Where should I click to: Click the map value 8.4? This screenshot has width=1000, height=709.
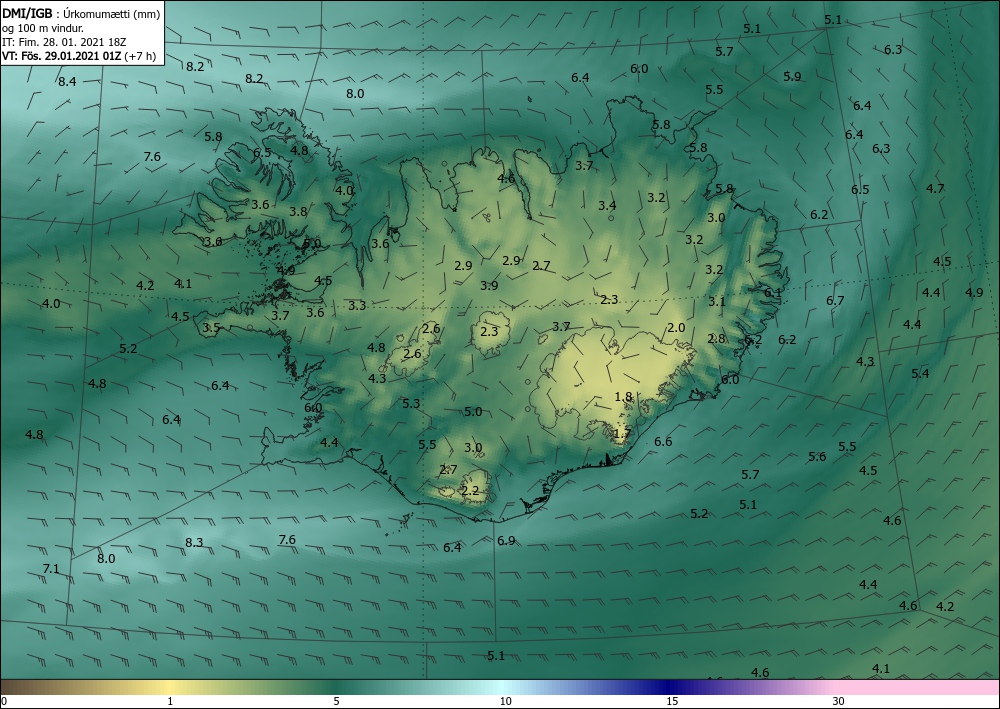67,82
